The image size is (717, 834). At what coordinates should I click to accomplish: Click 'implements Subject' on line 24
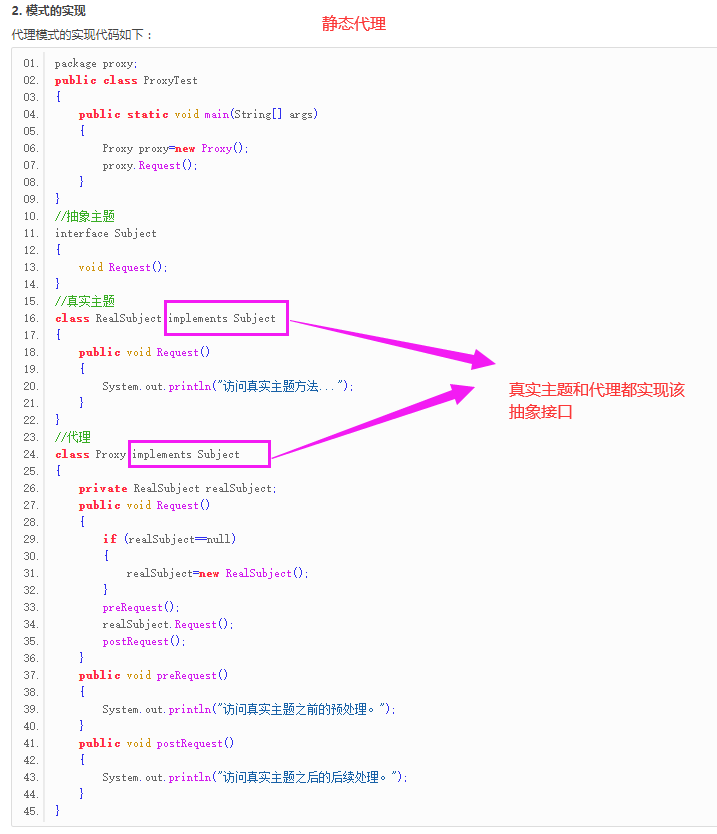(186, 454)
